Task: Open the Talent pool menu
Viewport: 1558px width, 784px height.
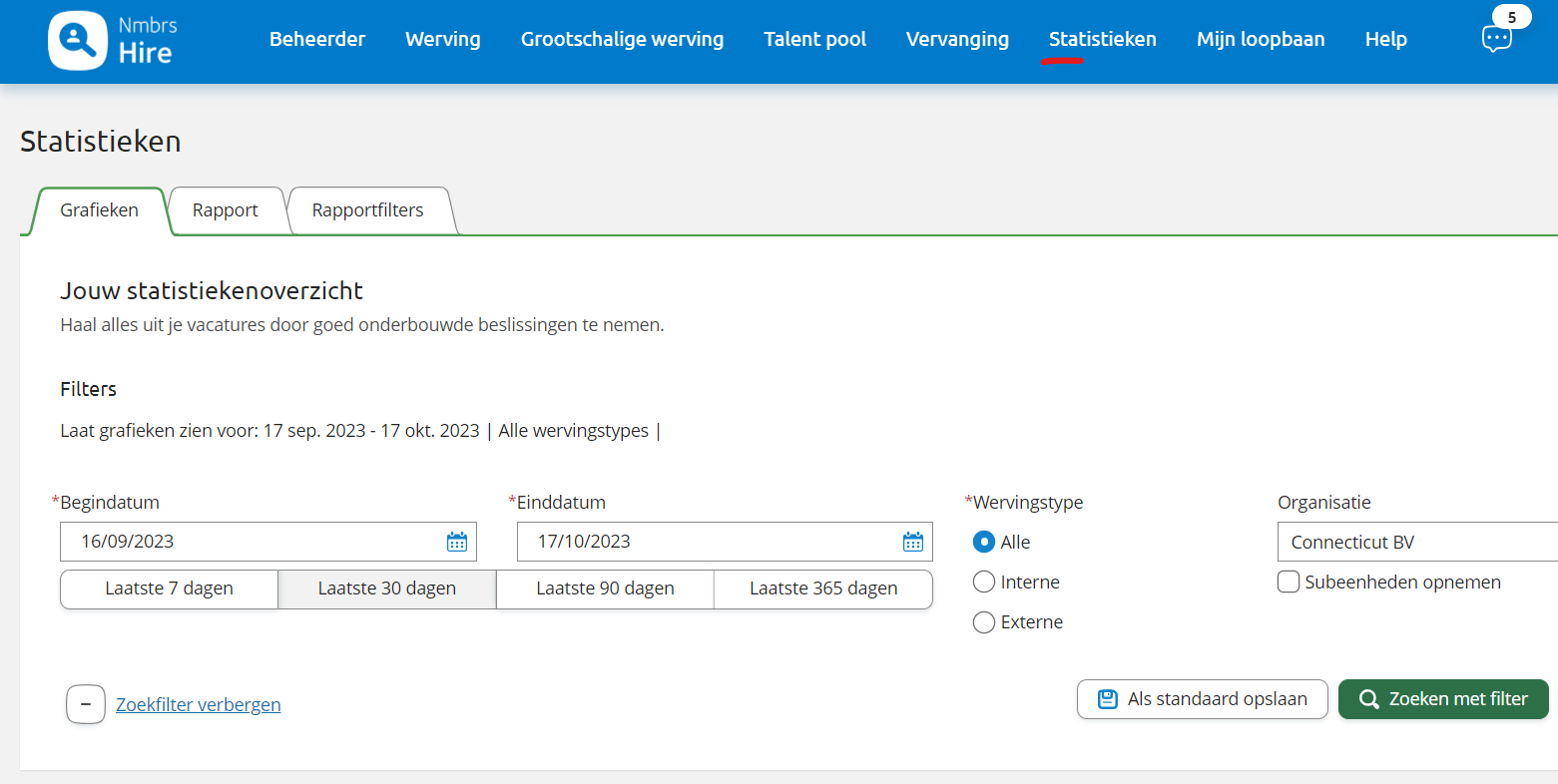Action: point(815,39)
